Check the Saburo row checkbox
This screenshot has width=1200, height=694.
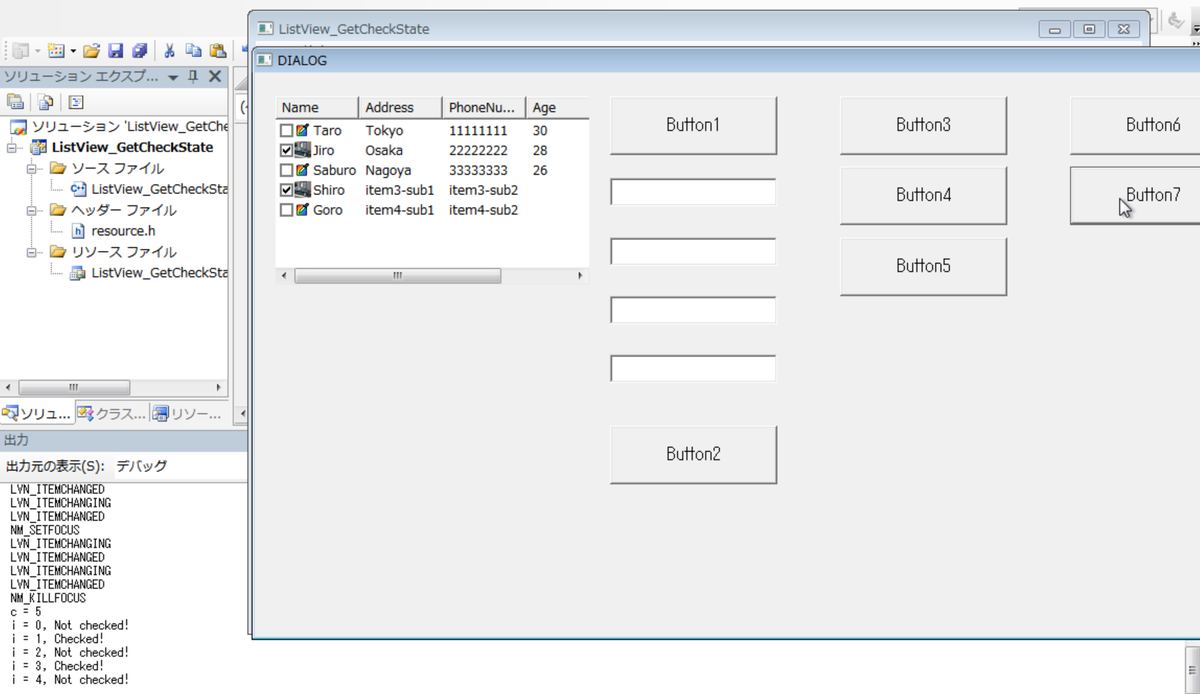click(x=287, y=170)
